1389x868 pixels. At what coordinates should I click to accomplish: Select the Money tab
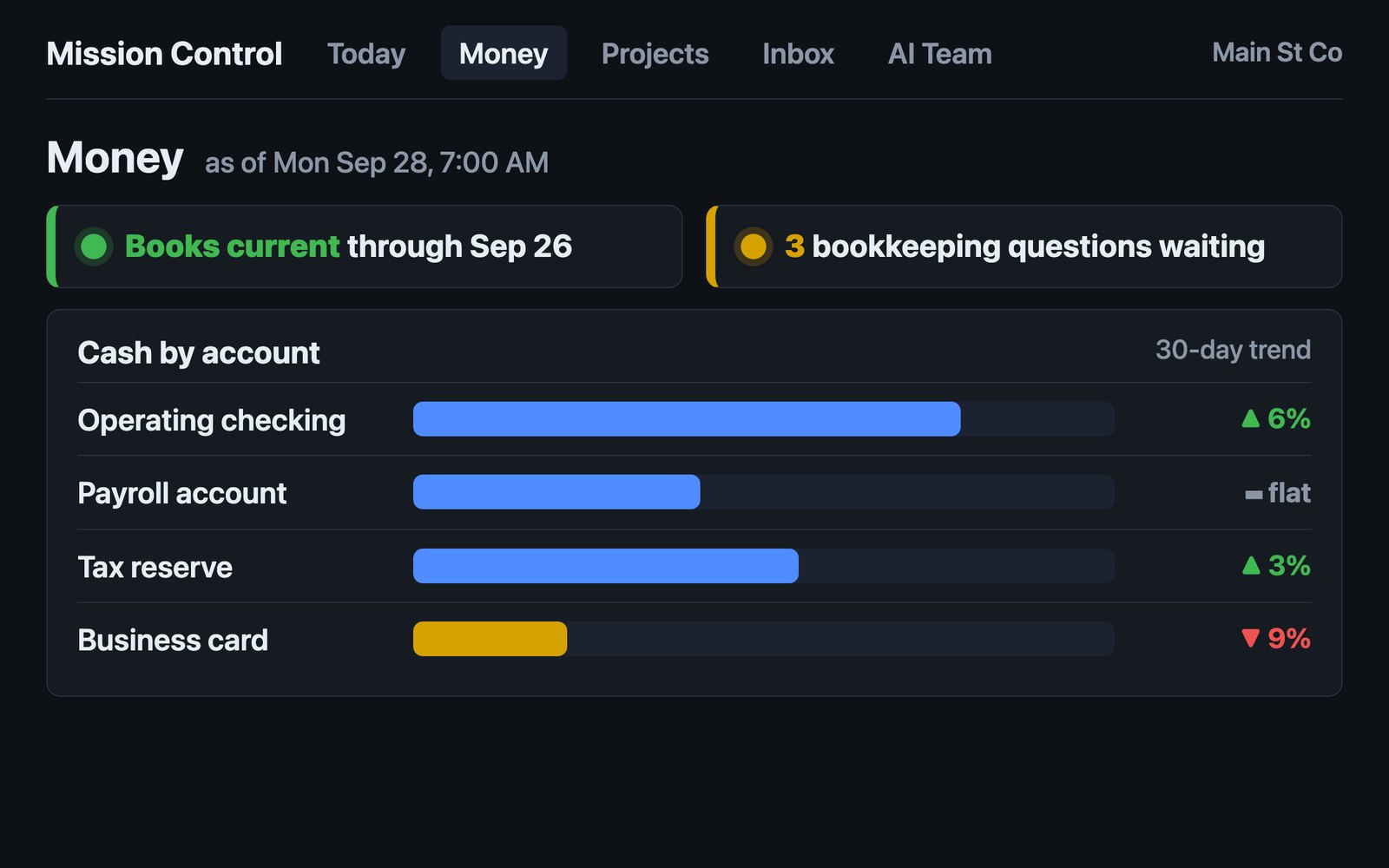[504, 54]
